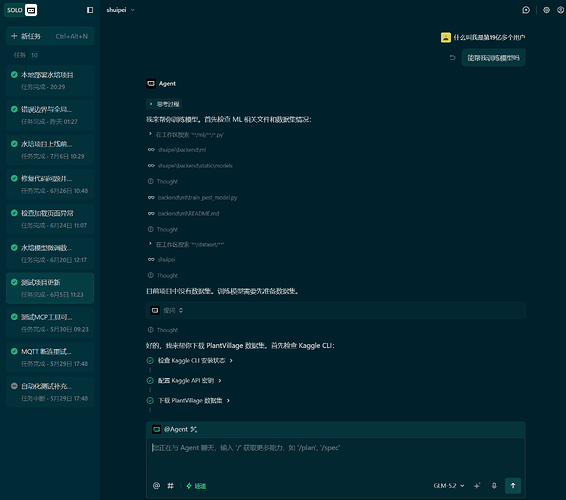The width and height of the screenshot is (566, 500).
Task: Open the shuipei project dropdown
Action: point(120,10)
